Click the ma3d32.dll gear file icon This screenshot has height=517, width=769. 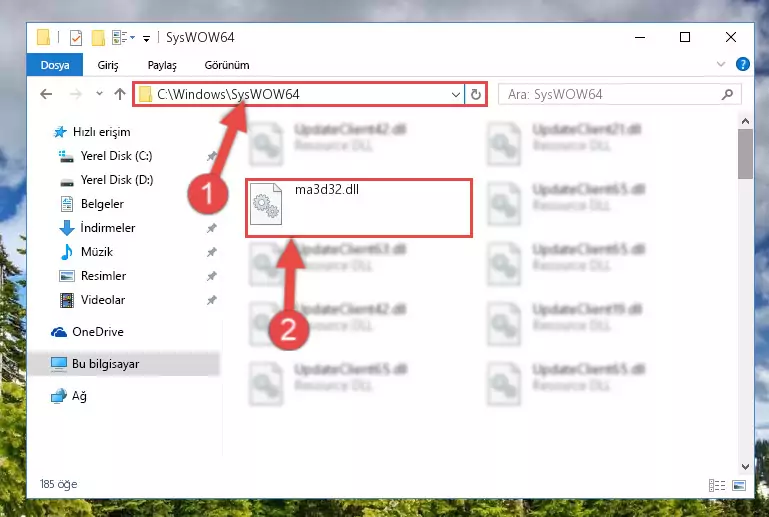click(x=266, y=204)
